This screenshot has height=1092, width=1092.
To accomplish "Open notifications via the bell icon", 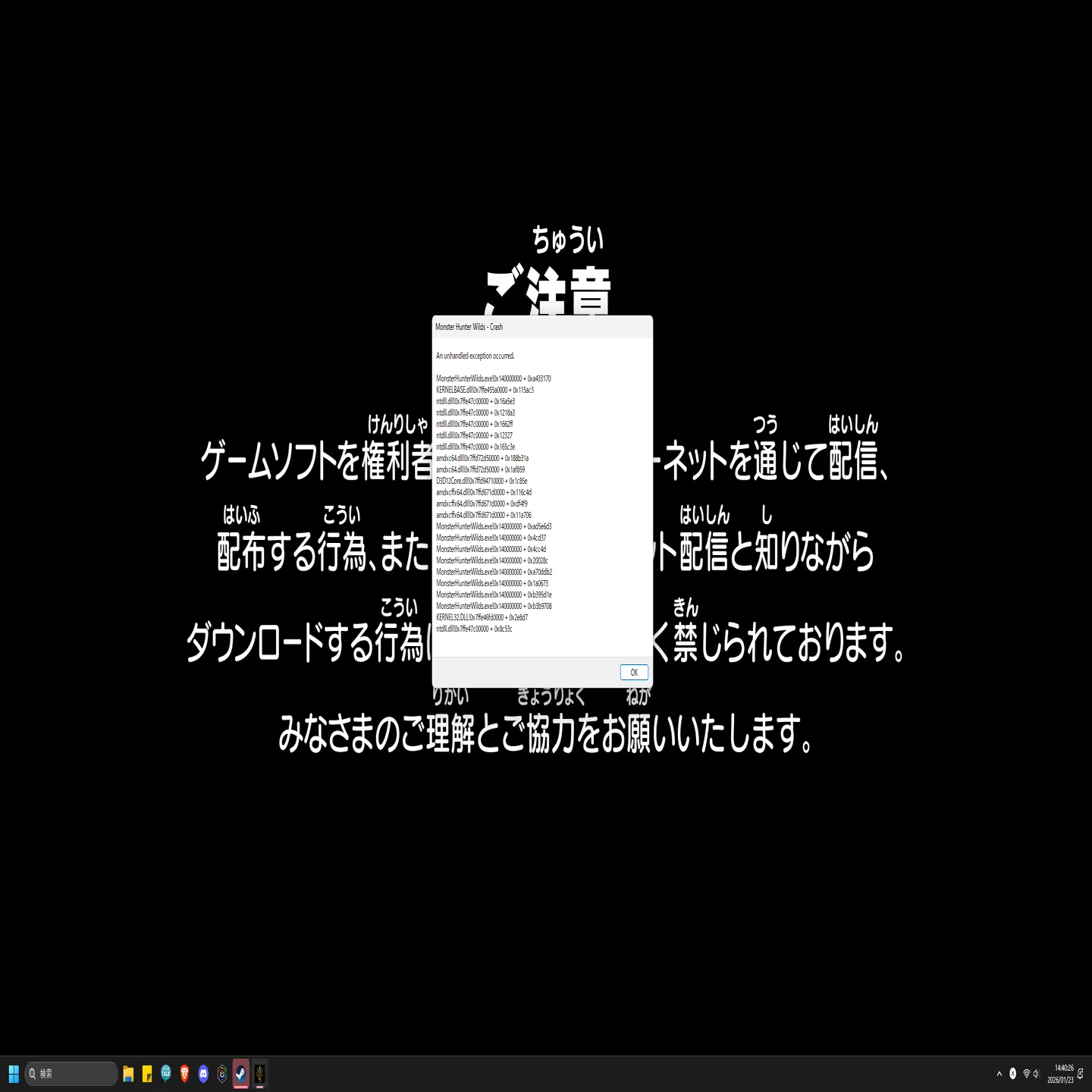I will point(1081,1074).
